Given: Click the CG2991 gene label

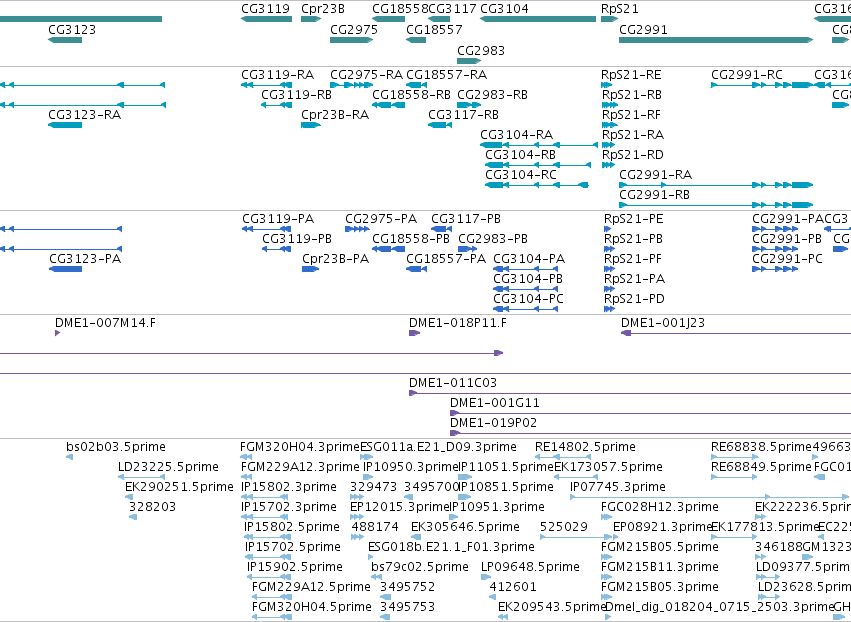Looking at the screenshot, I should [x=643, y=29].
